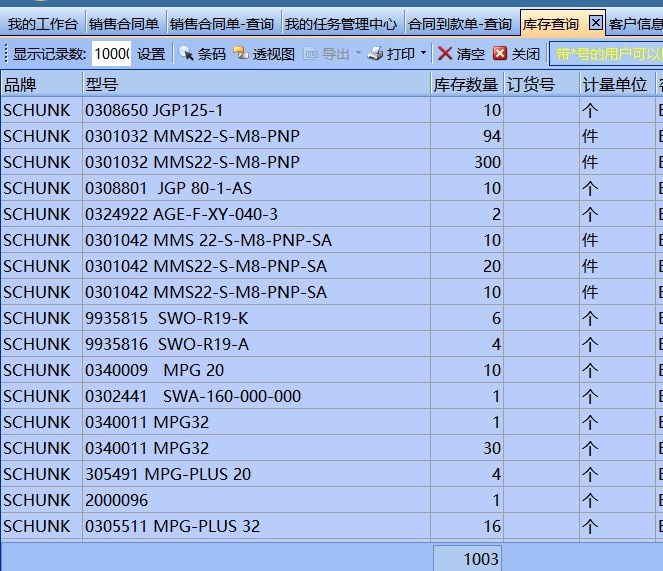Expand the 打印 dropdown arrow

pos(423,53)
